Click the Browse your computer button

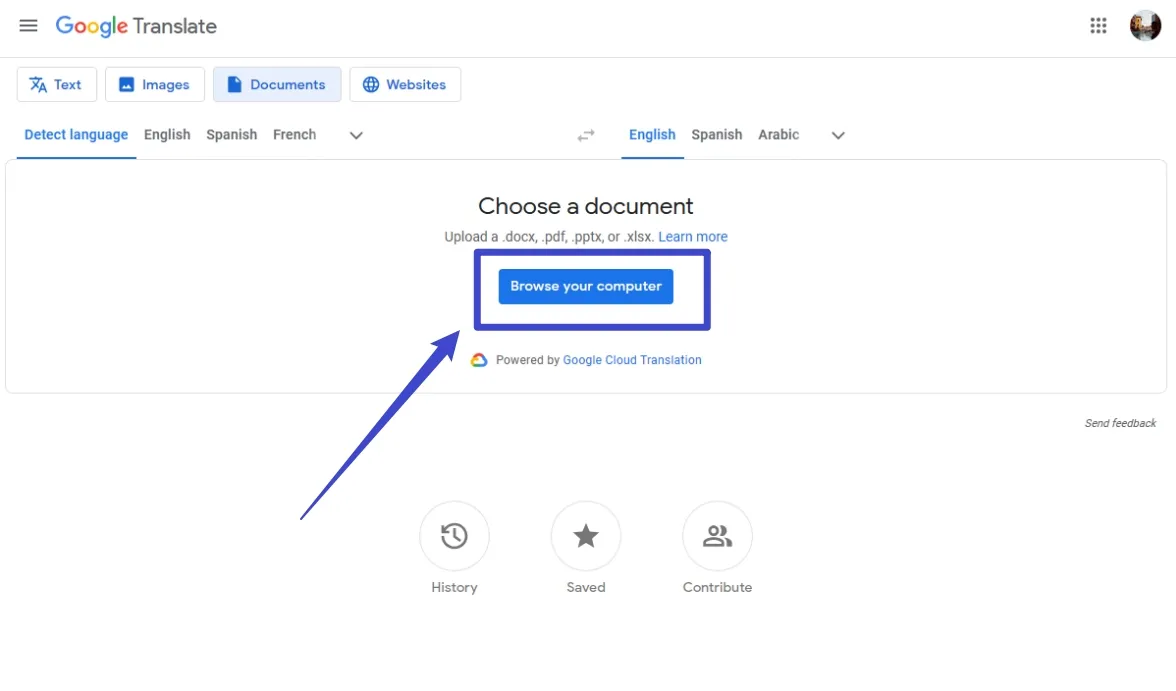pos(585,286)
